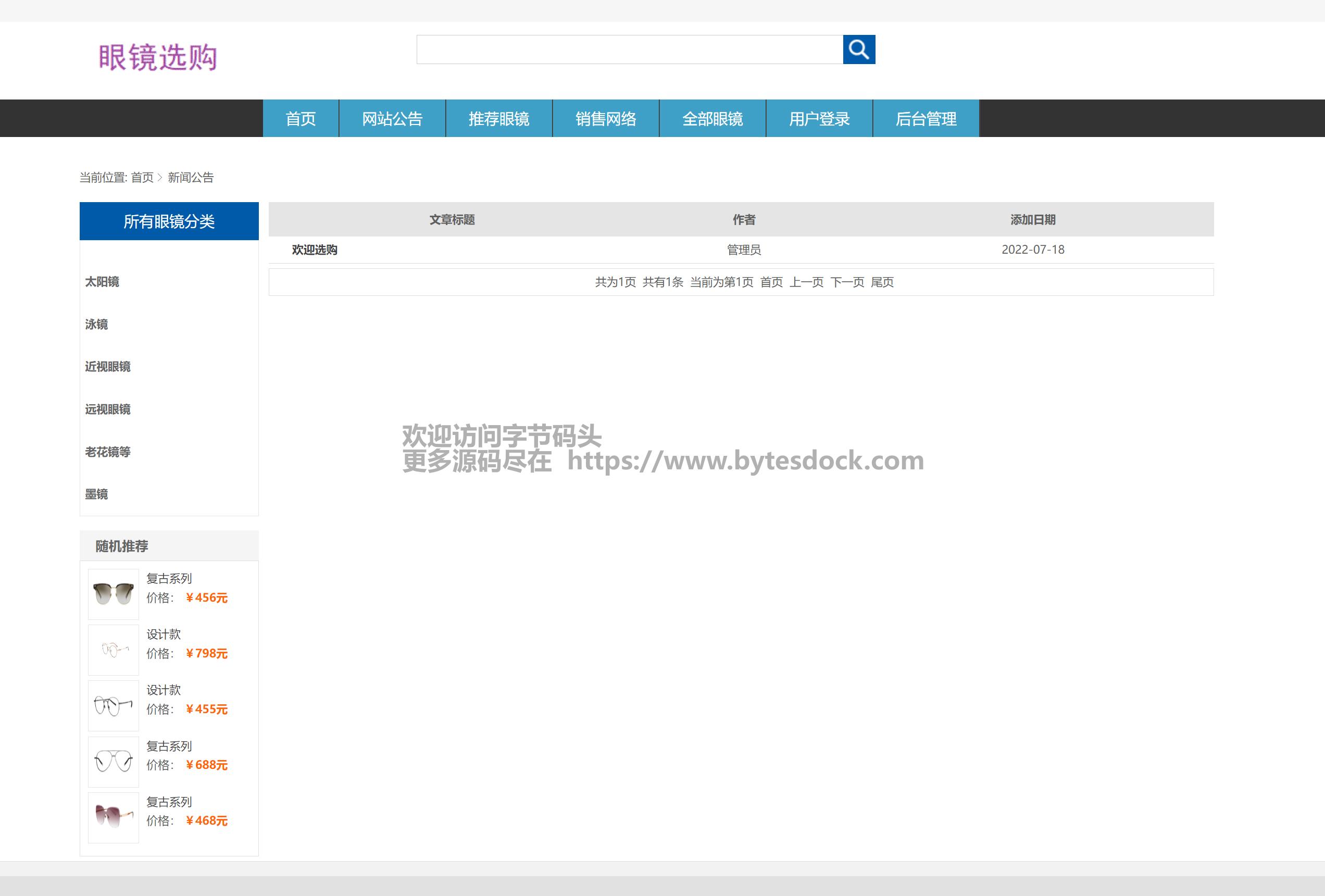Viewport: 1325px width, 896px height.
Task: Open the ¥468 复古系列 pink sunglasses thumbnail
Action: pos(114,817)
